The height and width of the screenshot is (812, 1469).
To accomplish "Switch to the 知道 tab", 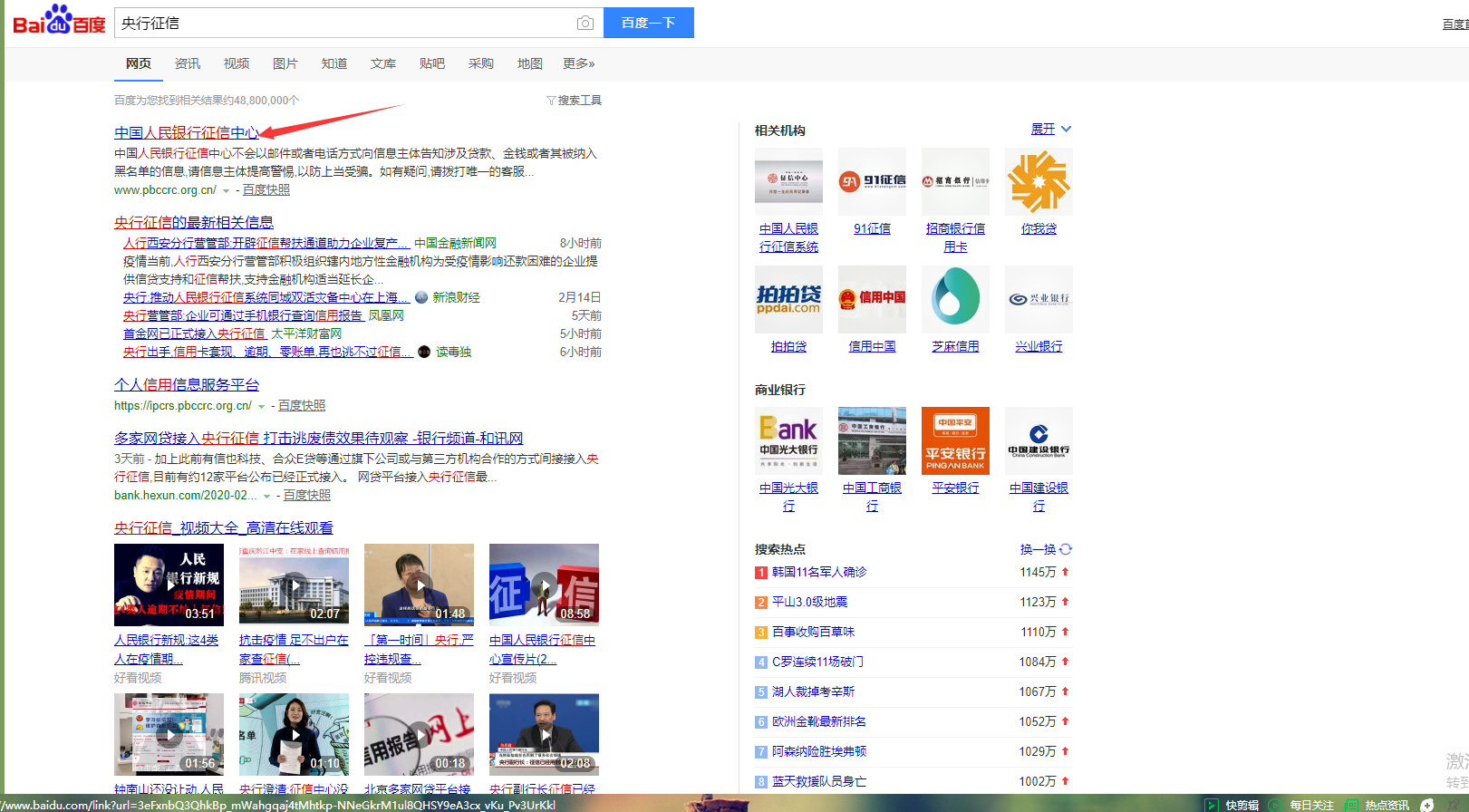I will pyautogui.click(x=334, y=63).
